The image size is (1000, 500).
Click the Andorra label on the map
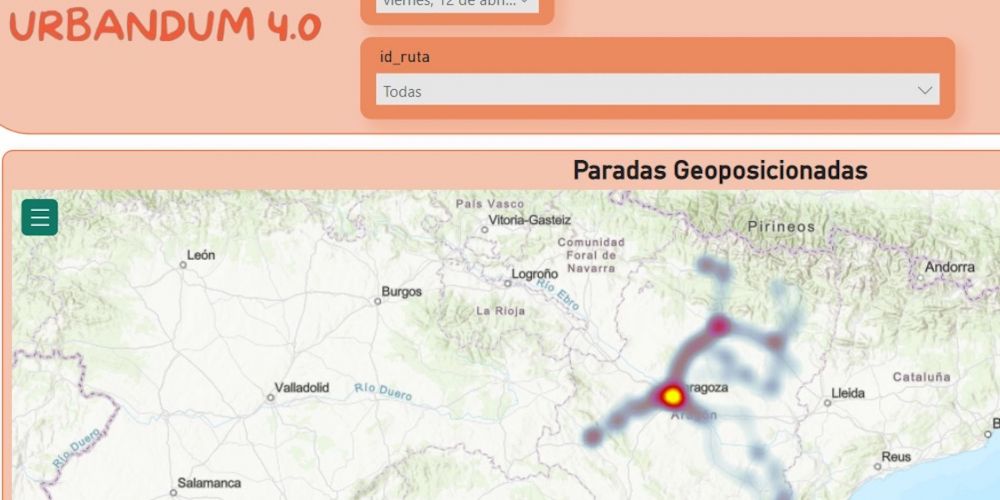(949, 267)
